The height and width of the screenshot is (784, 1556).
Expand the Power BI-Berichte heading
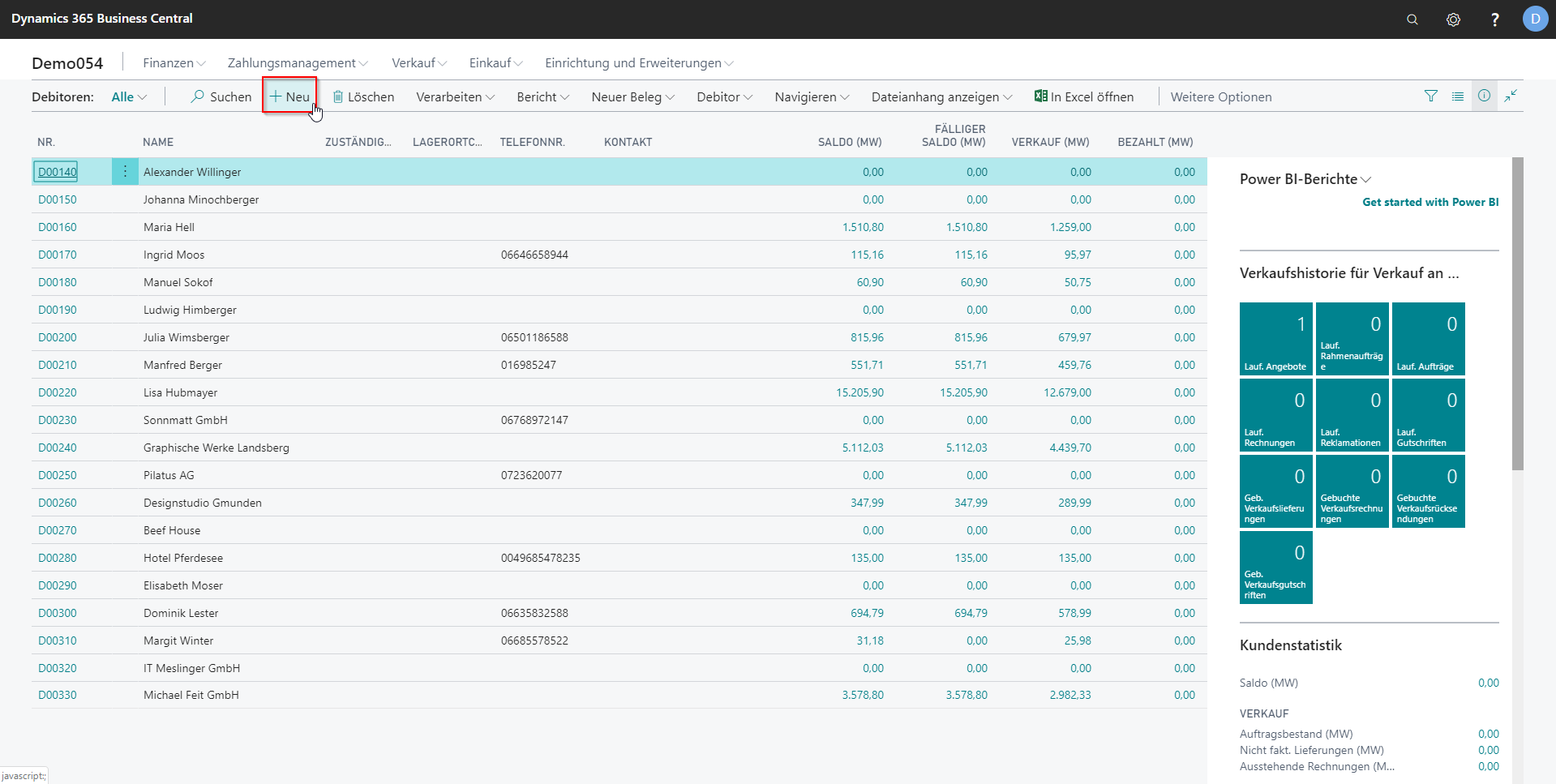pos(1305,179)
